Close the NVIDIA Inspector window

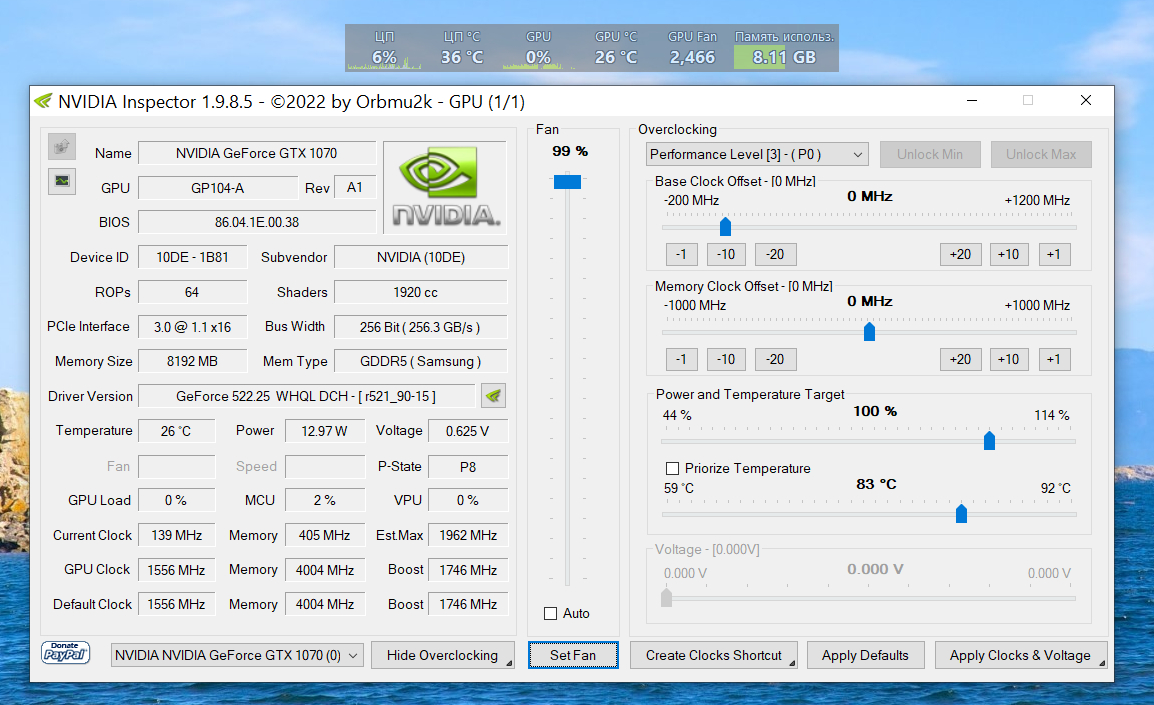click(1086, 101)
